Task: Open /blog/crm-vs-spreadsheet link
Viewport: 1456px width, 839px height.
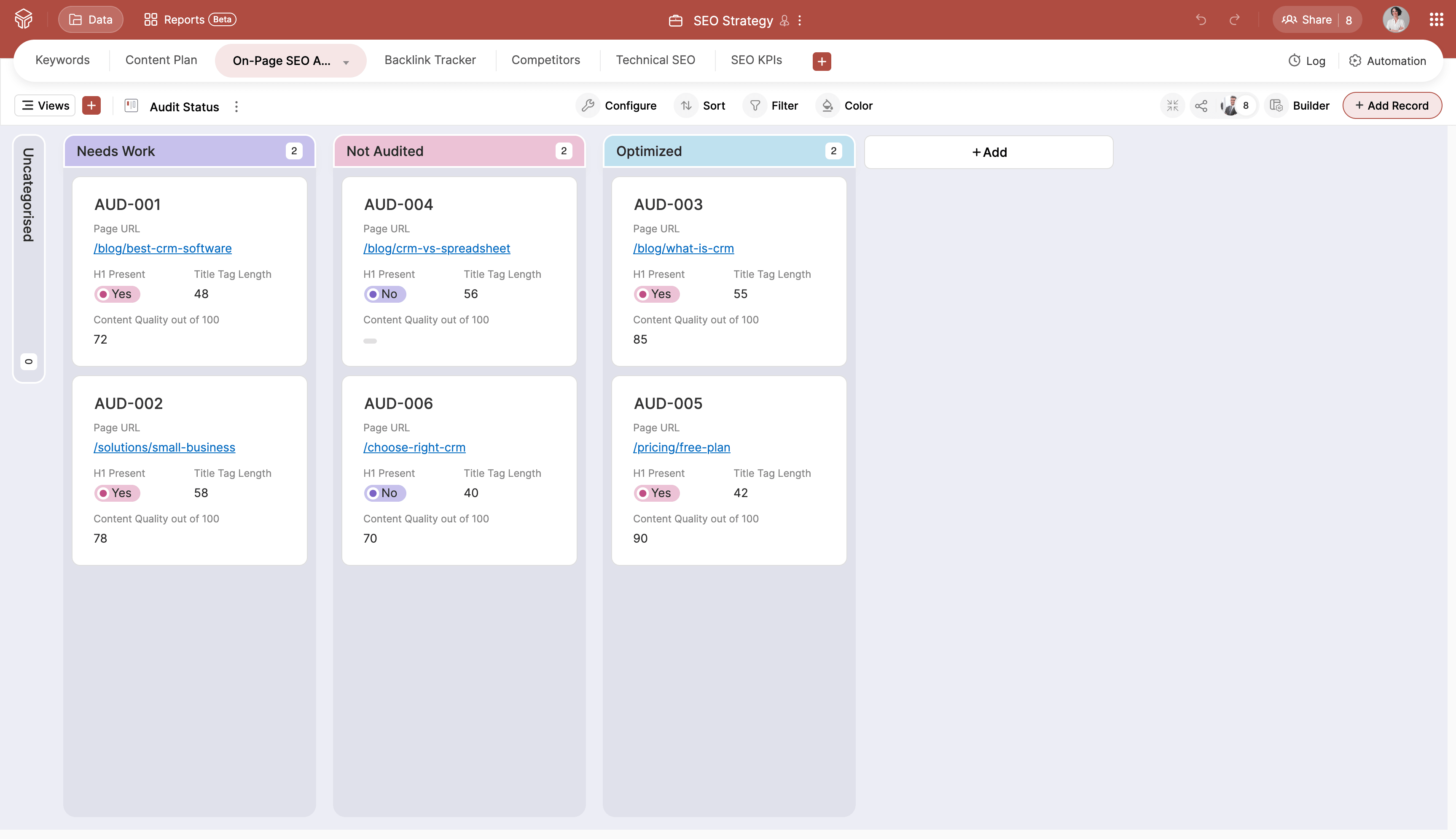Action: click(437, 248)
